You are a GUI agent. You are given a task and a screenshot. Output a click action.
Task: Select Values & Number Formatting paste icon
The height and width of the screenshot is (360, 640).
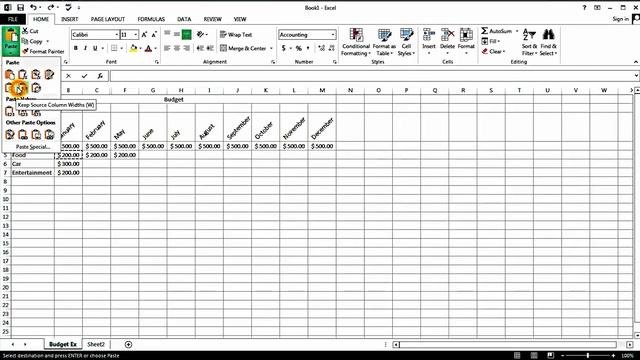[x=23, y=112]
